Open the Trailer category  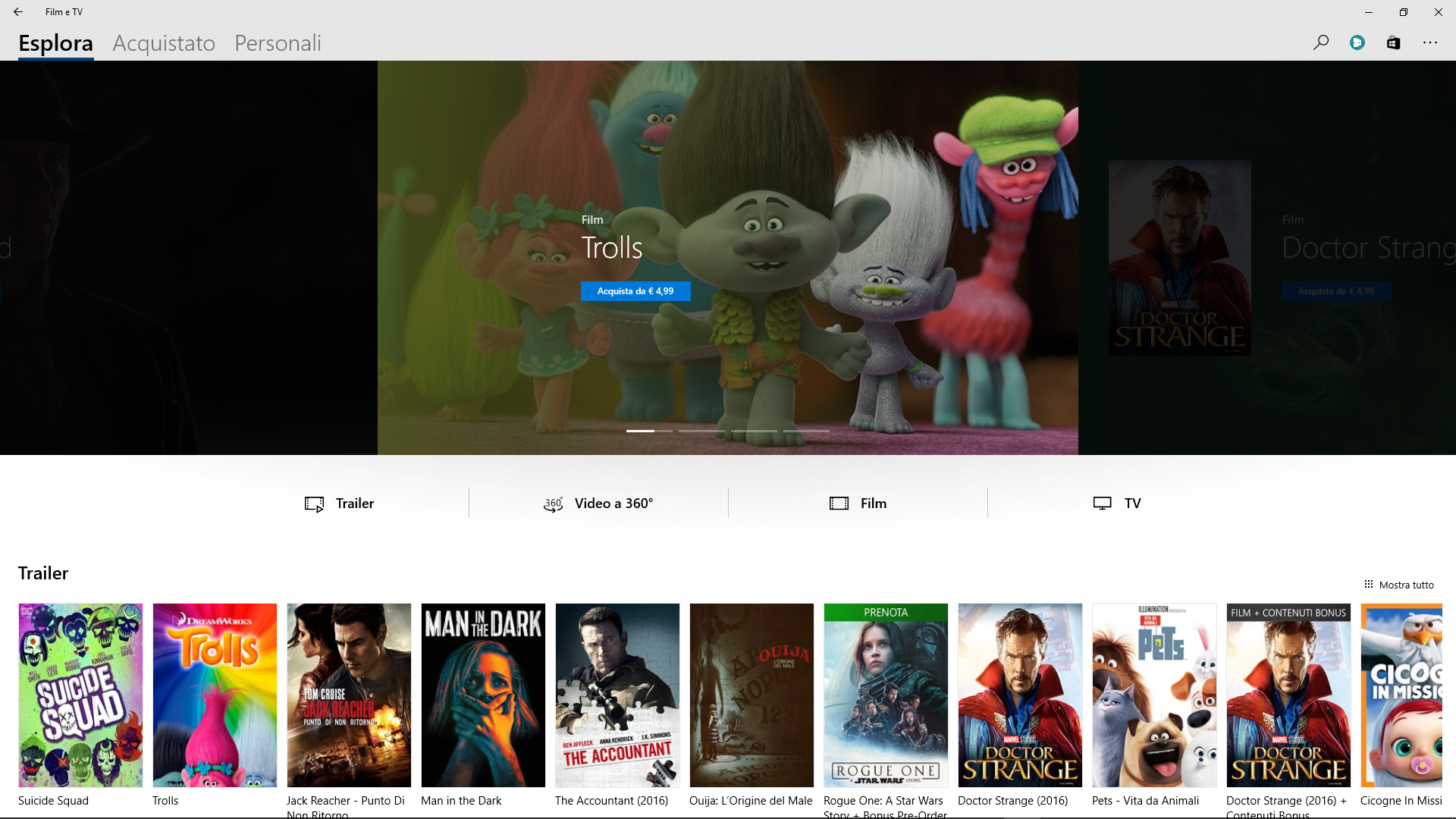coord(339,504)
